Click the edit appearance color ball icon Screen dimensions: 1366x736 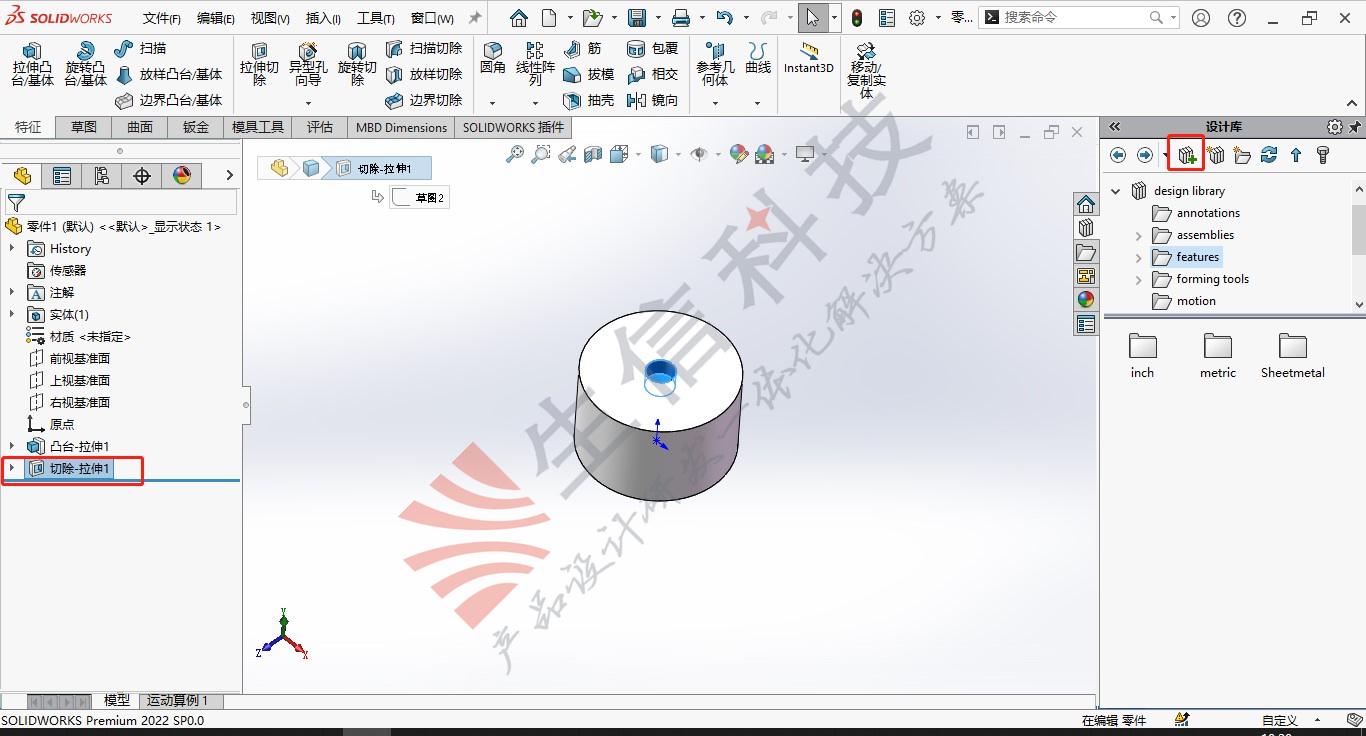[x=739, y=154]
